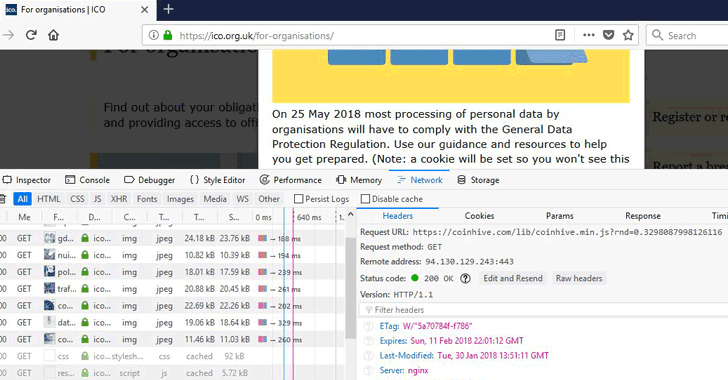Show the Params details tab
The width and height of the screenshot is (728, 380).
(559, 216)
